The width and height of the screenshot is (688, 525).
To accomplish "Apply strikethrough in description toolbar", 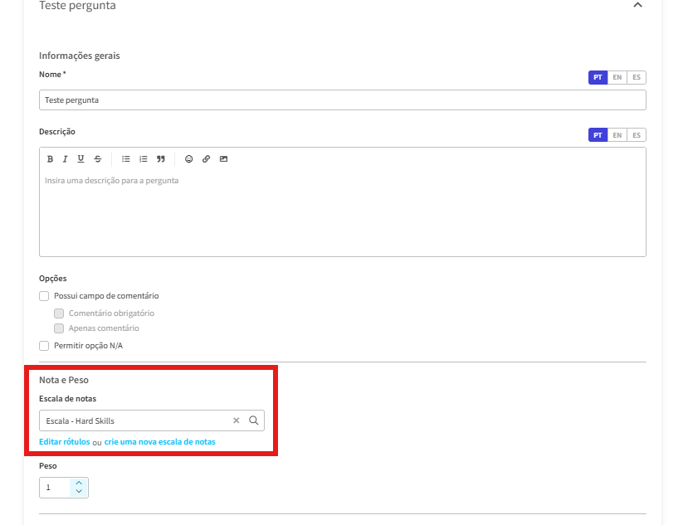I will tap(97, 159).
